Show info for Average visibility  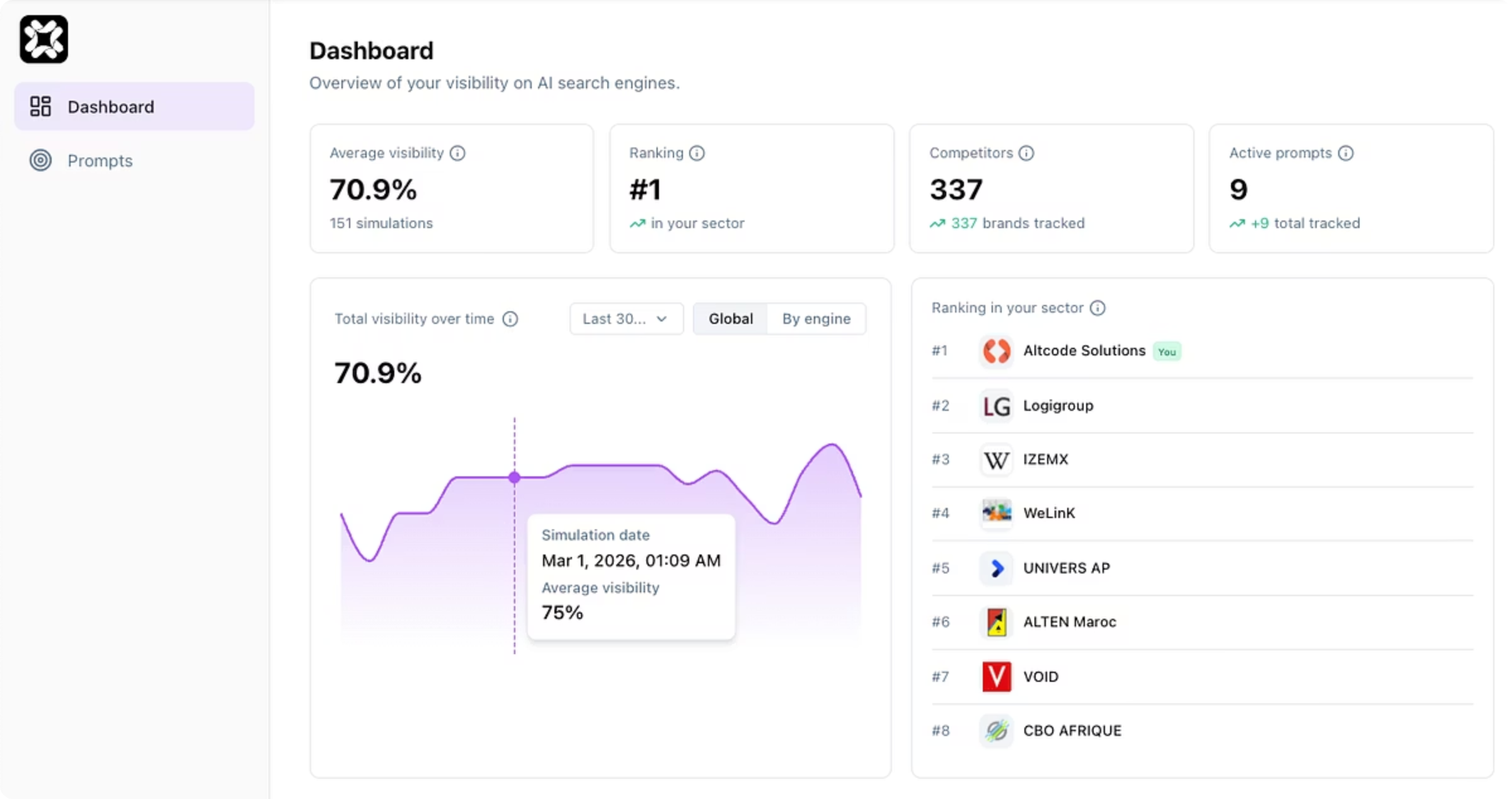tap(458, 153)
